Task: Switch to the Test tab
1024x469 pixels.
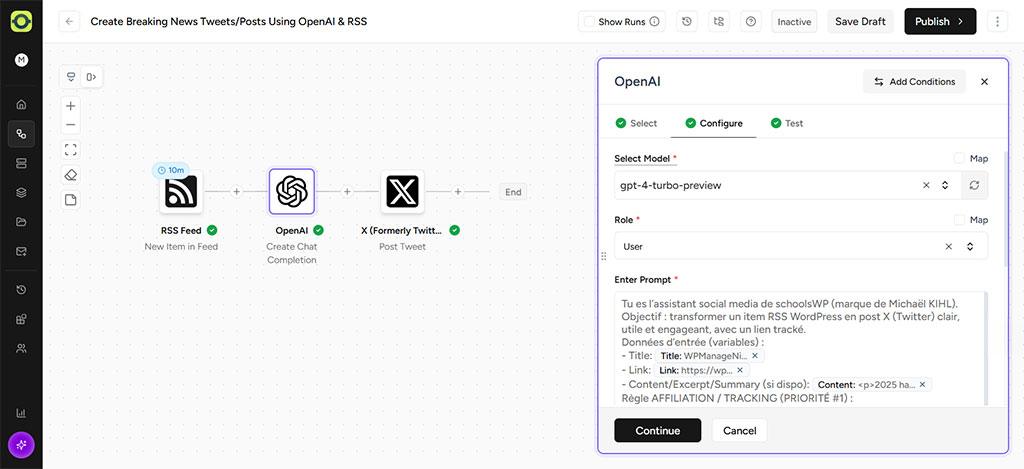Action: [x=787, y=123]
